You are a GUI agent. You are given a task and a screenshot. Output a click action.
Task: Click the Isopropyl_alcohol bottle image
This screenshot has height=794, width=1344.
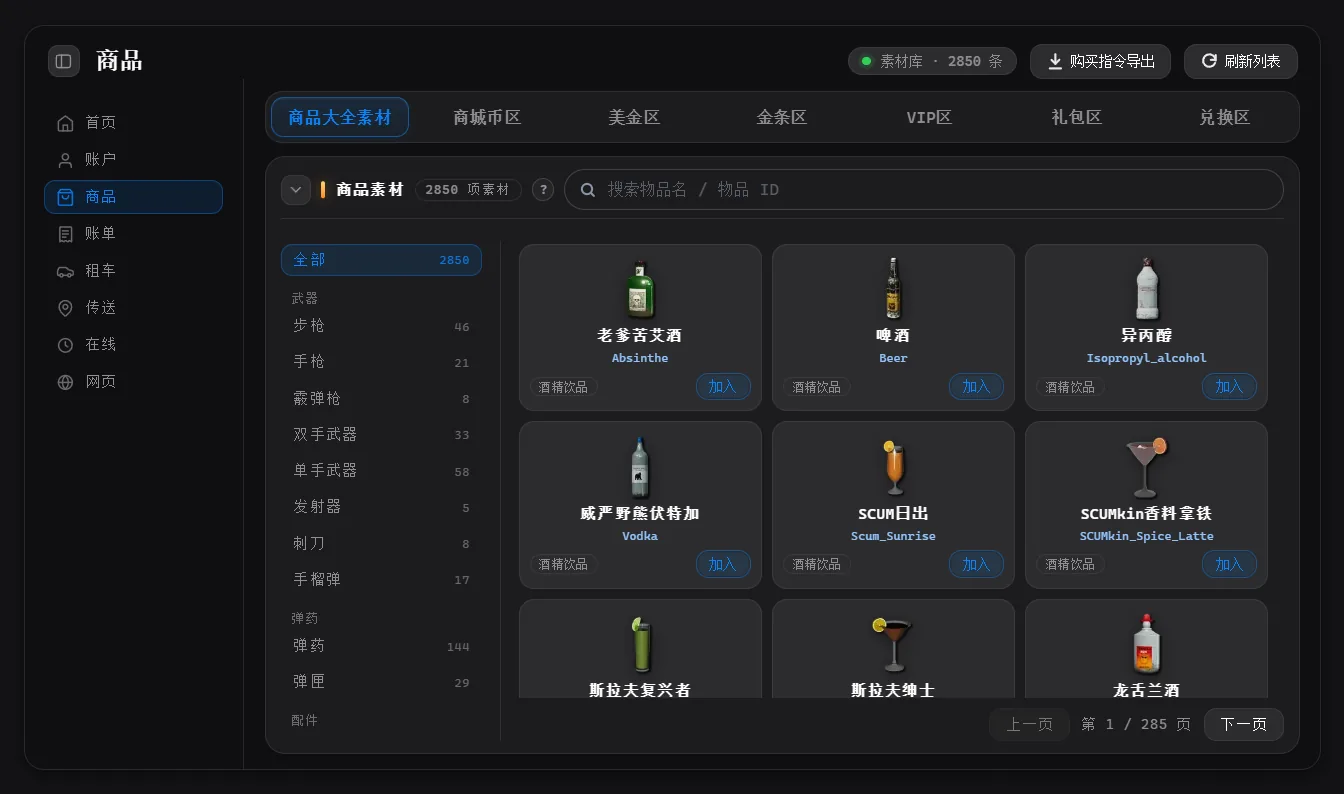[x=1146, y=290]
